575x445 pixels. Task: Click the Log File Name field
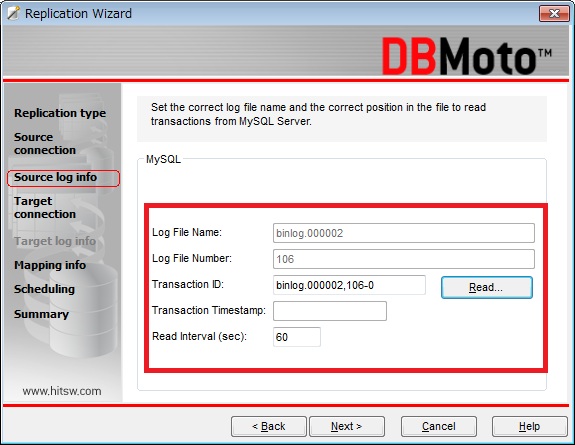[403, 233]
